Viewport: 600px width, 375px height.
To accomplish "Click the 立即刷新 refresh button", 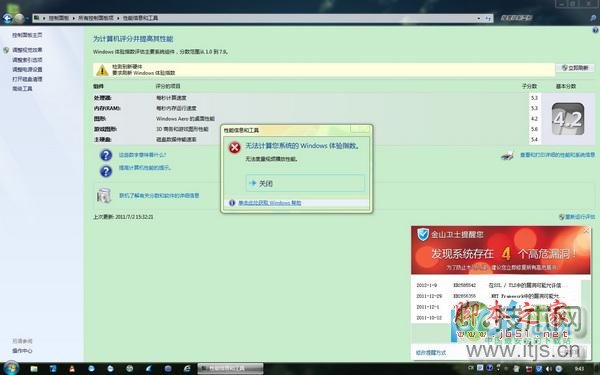I will pyautogui.click(x=575, y=68).
